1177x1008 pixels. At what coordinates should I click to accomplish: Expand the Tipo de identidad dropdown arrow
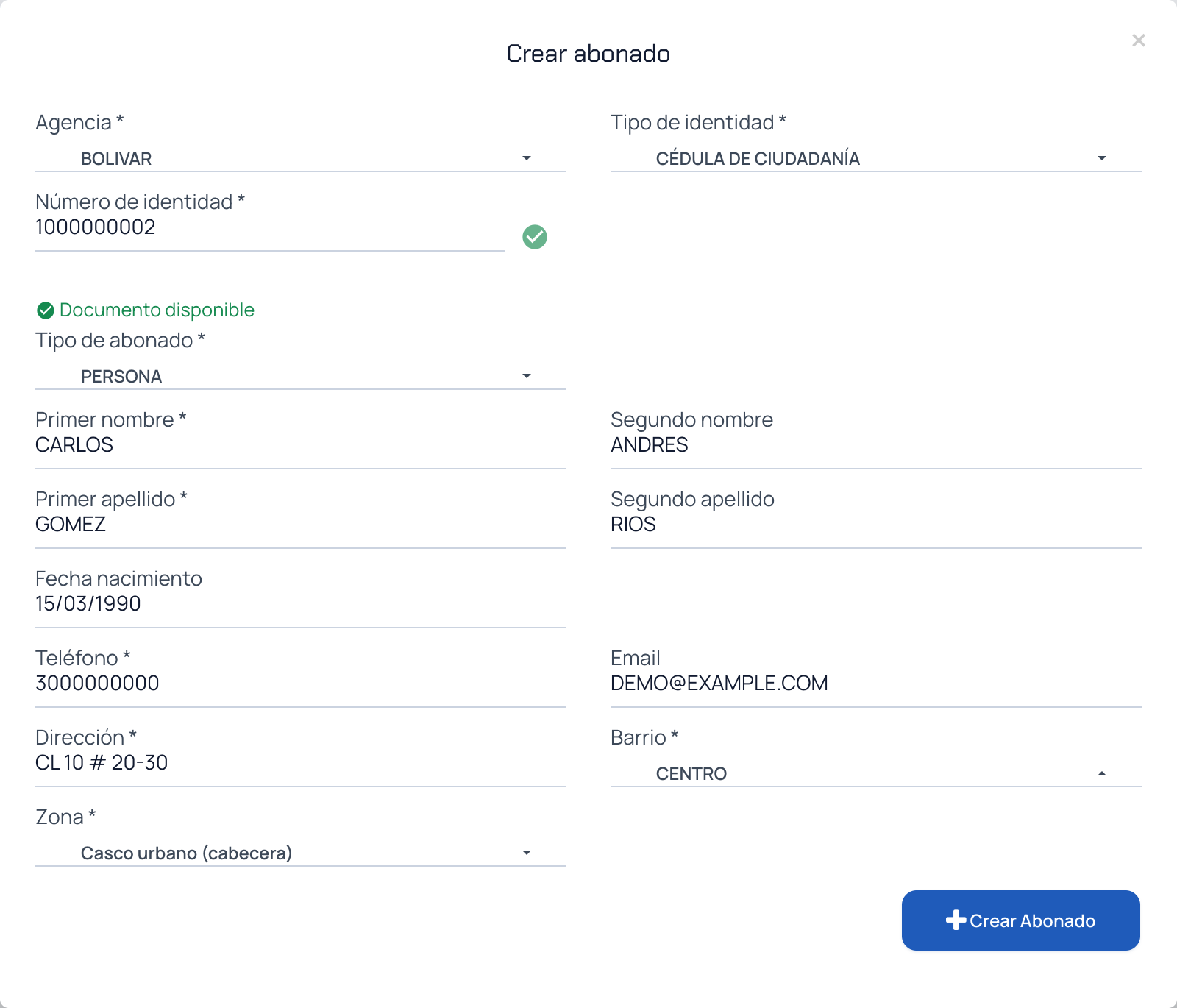1102,158
